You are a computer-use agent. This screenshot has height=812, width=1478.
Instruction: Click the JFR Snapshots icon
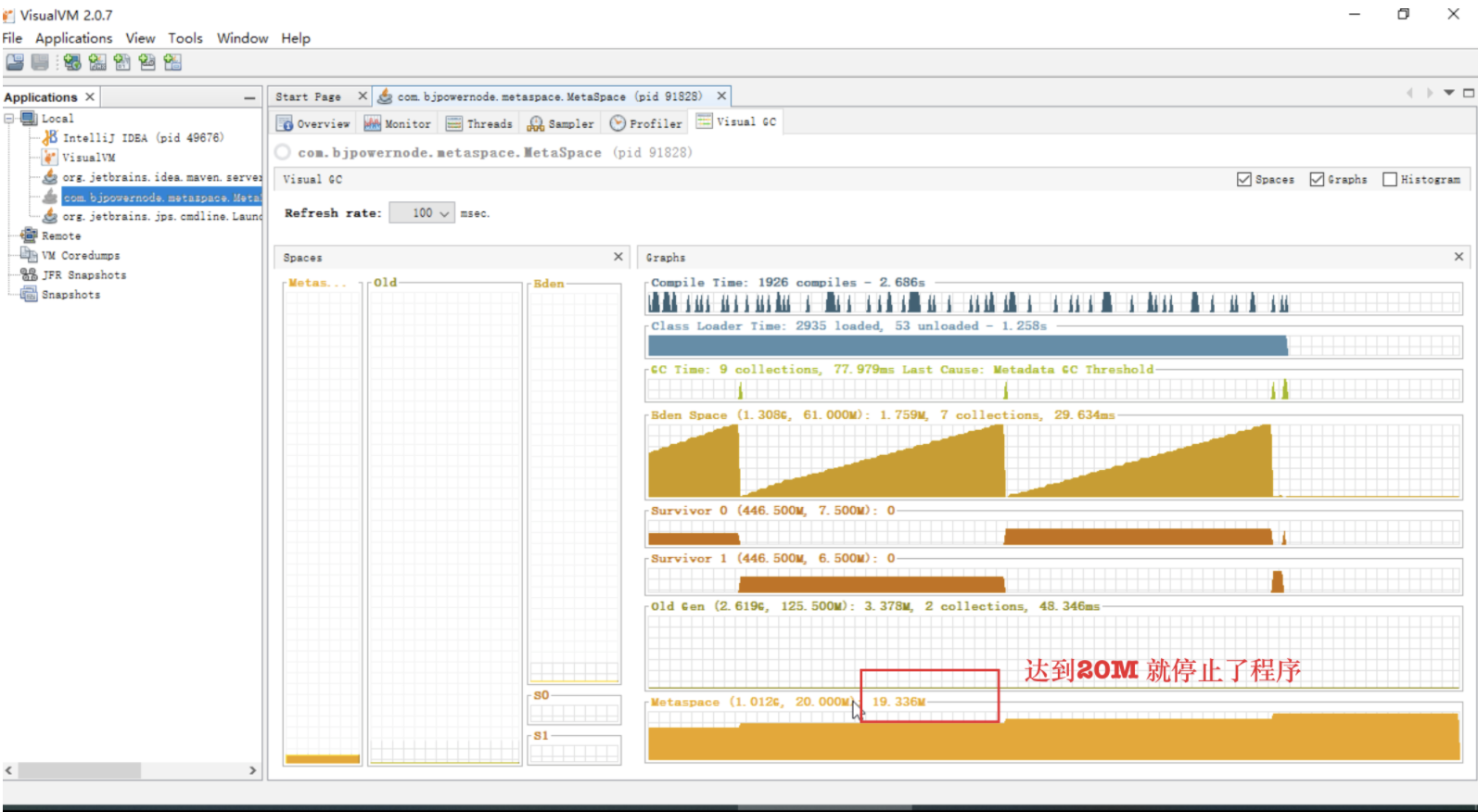coord(29,274)
